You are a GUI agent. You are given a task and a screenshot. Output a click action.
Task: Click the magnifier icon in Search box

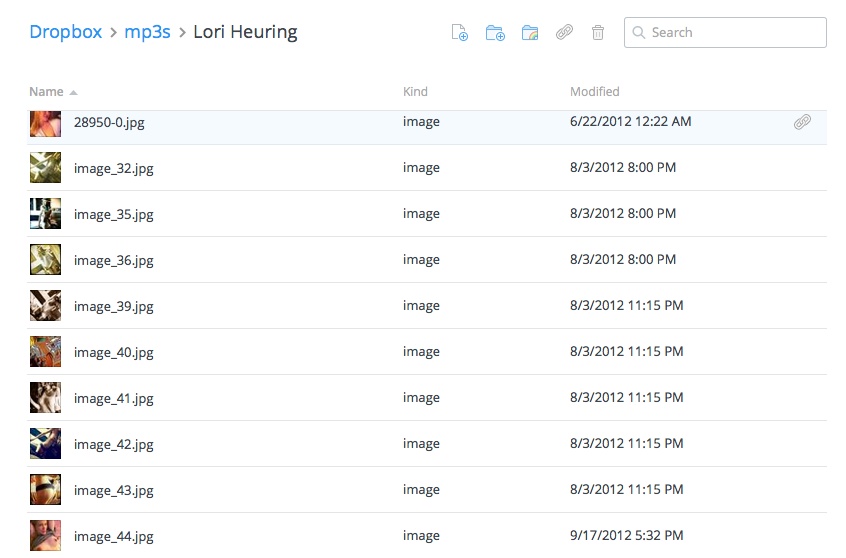(x=639, y=33)
